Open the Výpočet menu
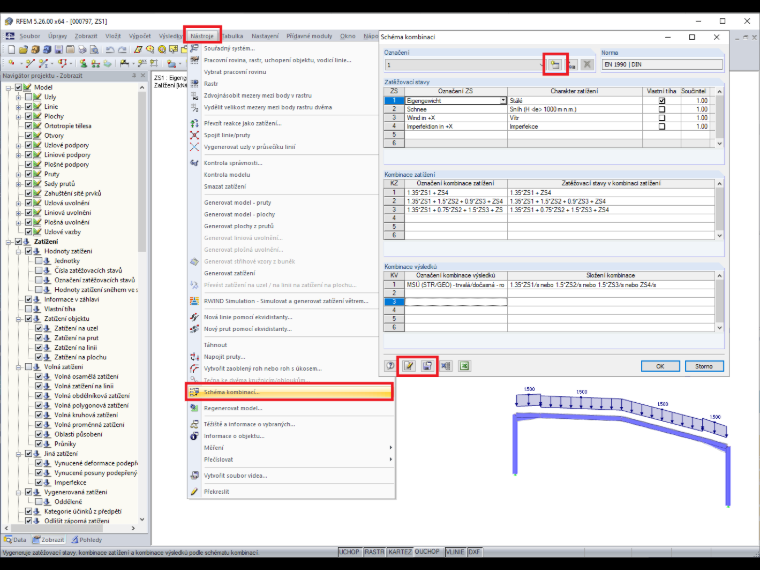760x570 pixels. coord(140,36)
